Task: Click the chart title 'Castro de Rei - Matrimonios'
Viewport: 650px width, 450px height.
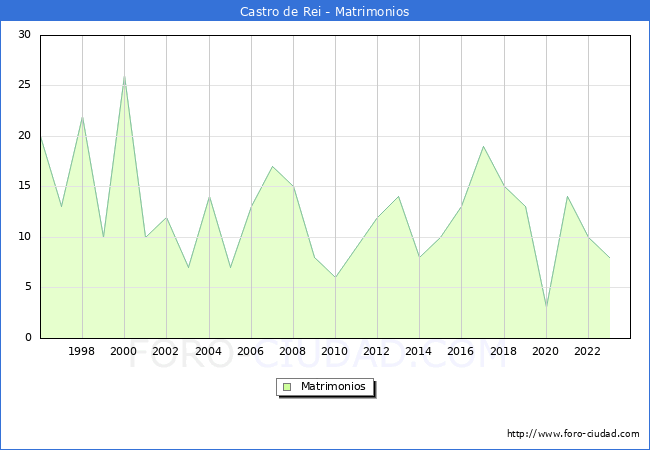Action: pos(325,11)
